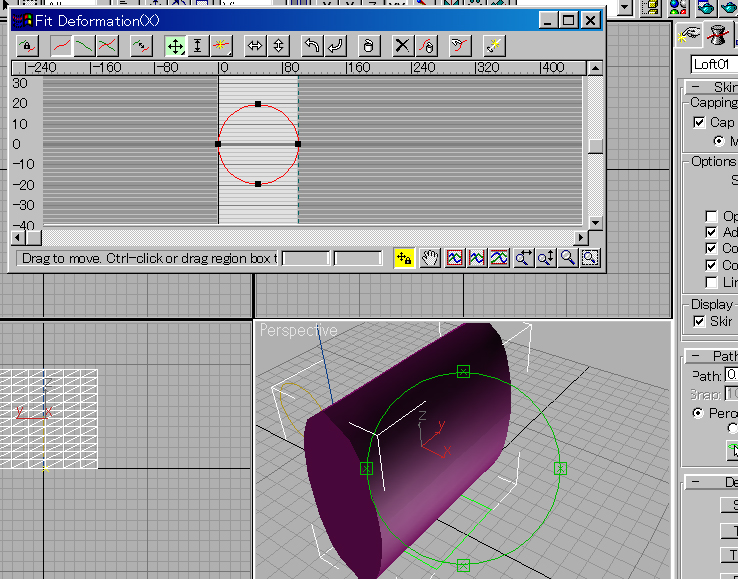This screenshot has height=579, width=738.
Task: Click the Path value field
Action: [x=731, y=375]
